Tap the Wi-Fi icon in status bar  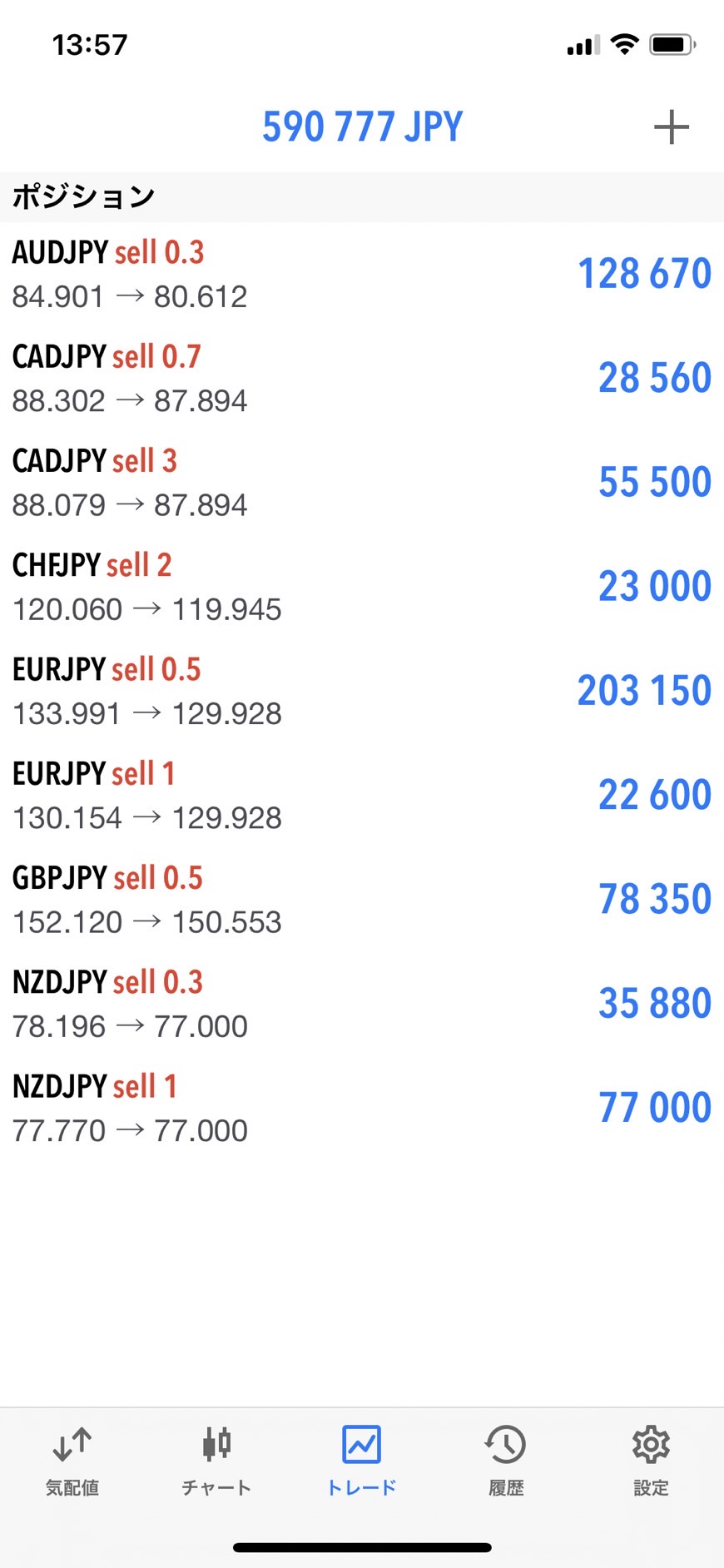click(624, 44)
